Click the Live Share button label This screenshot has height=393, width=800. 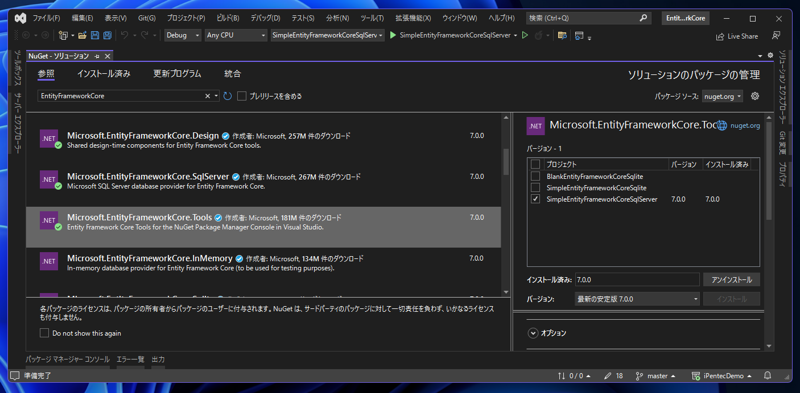[742, 36]
